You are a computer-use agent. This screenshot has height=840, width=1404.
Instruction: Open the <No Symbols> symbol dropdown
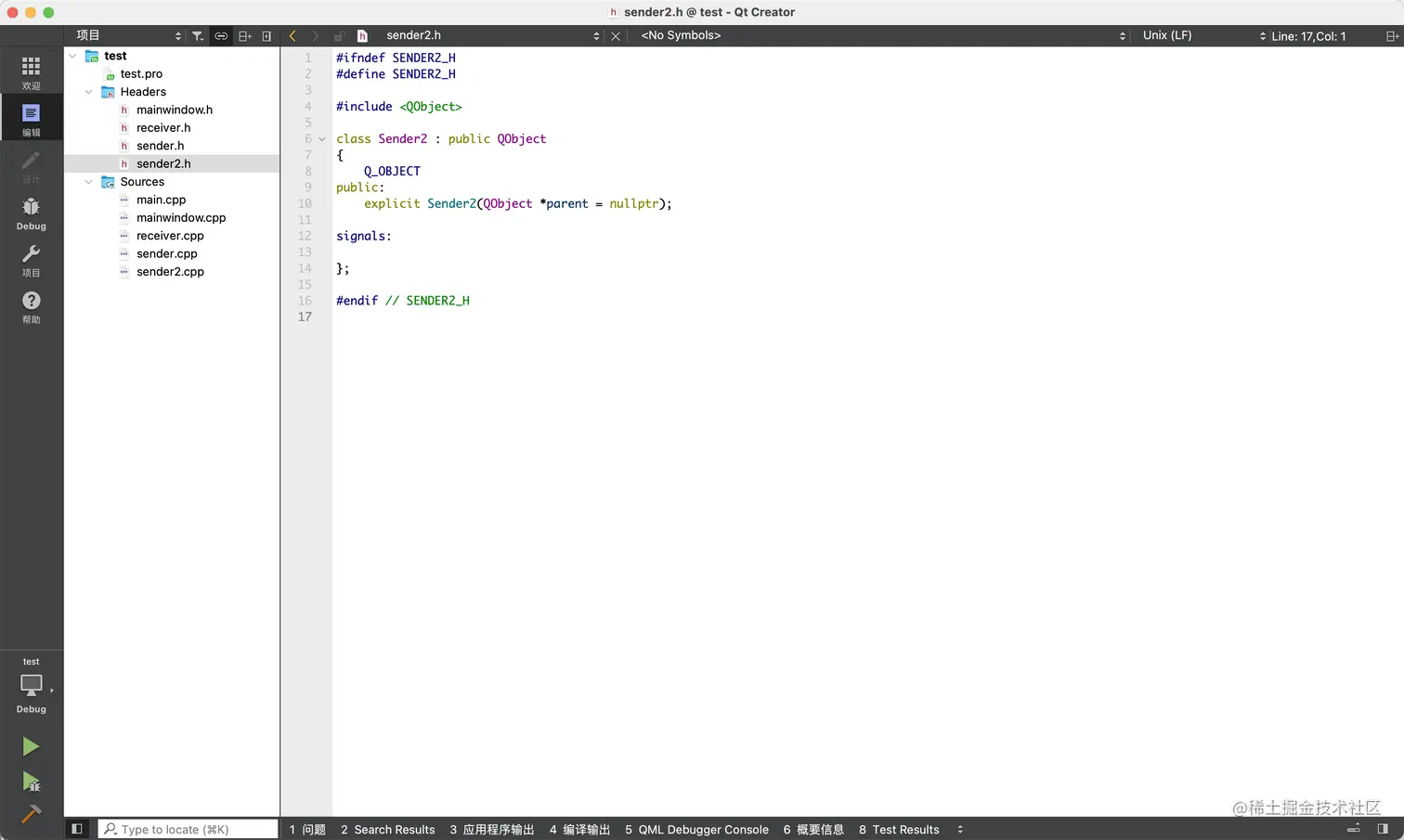882,36
